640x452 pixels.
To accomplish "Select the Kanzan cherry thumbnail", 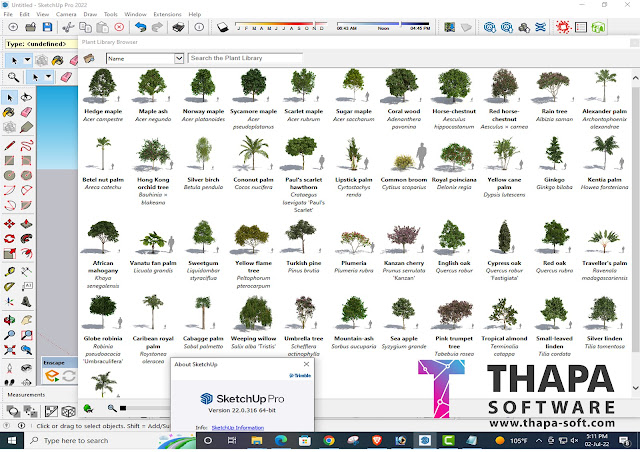I will (x=404, y=239).
